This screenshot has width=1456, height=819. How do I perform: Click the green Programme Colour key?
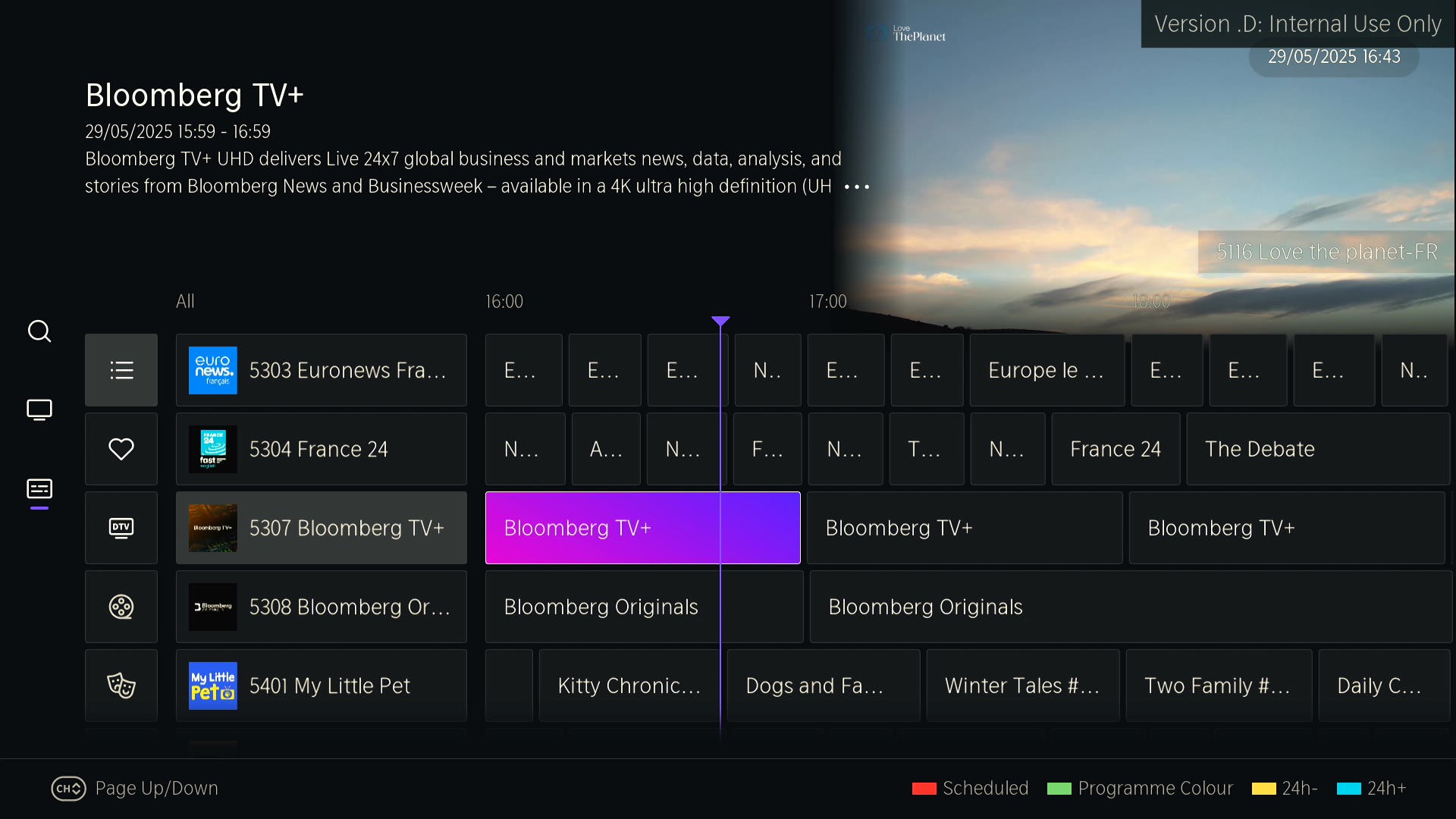pyautogui.click(x=1059, y=789)
